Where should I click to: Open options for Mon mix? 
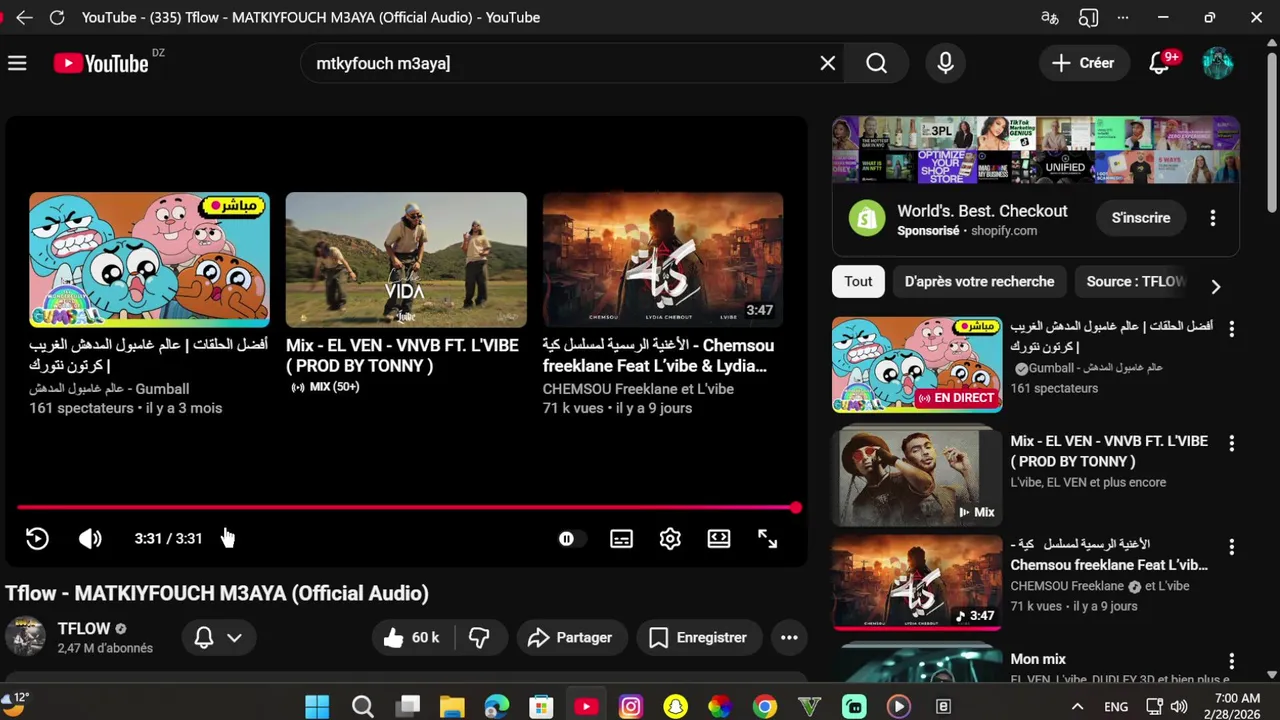click(x=1231, y=661)
